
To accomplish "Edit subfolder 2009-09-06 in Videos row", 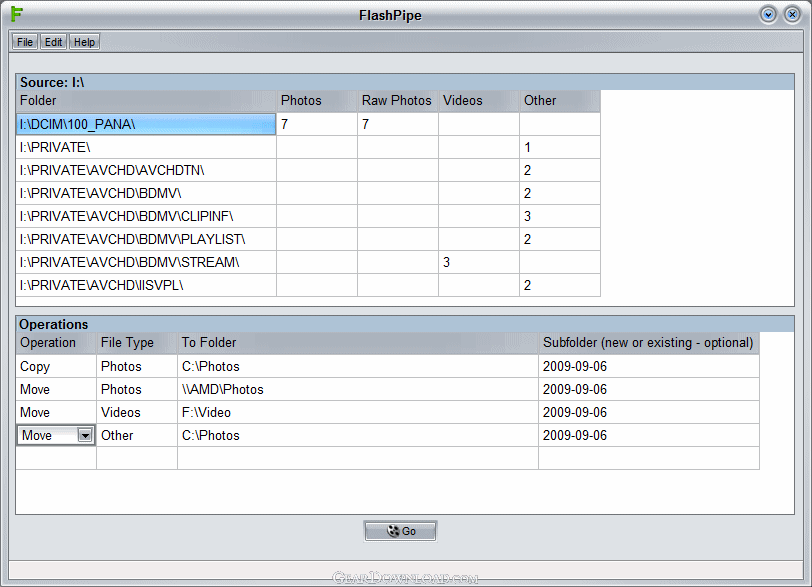I will [x=649, y=413].
